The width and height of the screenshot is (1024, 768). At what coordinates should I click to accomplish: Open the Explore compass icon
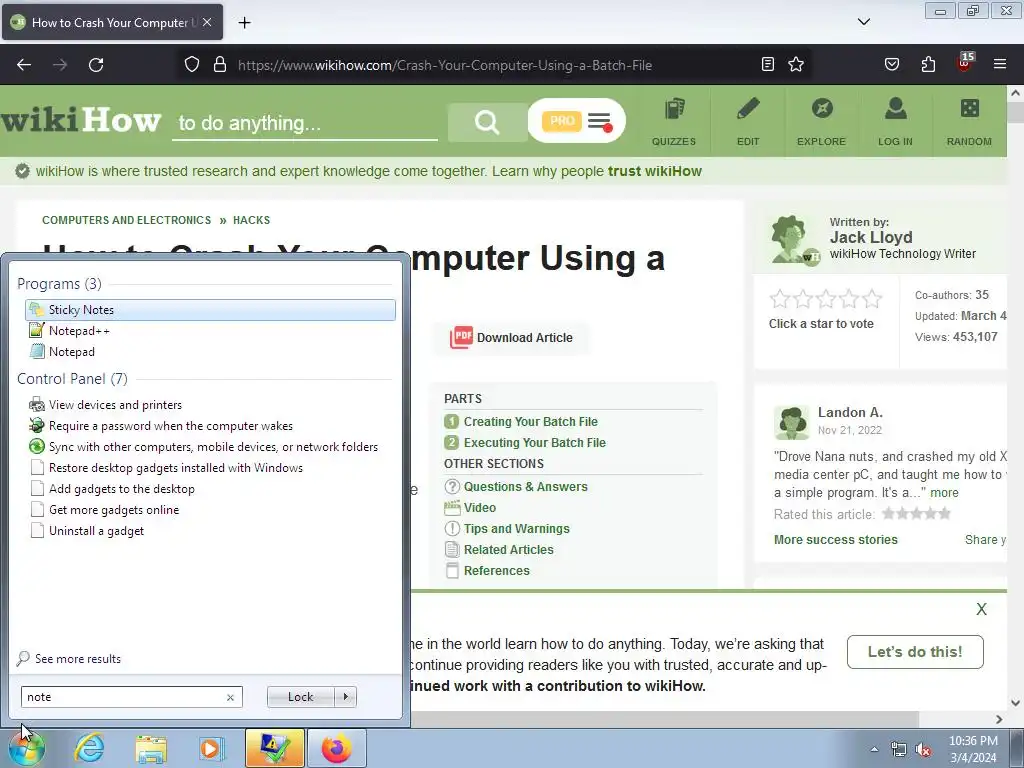click(x=822, y=121)
